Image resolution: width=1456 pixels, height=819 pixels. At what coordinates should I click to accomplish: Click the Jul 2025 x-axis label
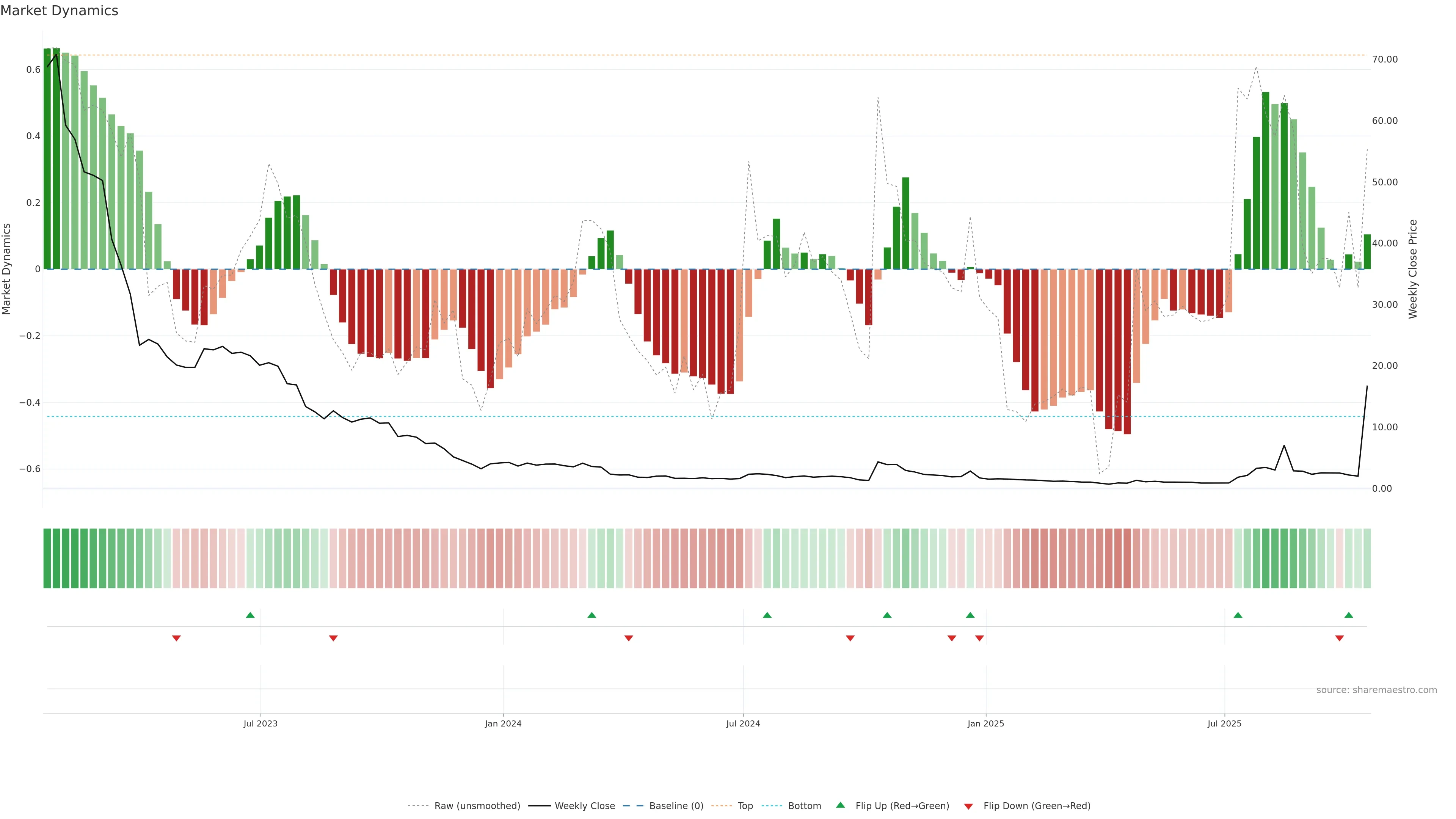click(x=1224, y=723)
